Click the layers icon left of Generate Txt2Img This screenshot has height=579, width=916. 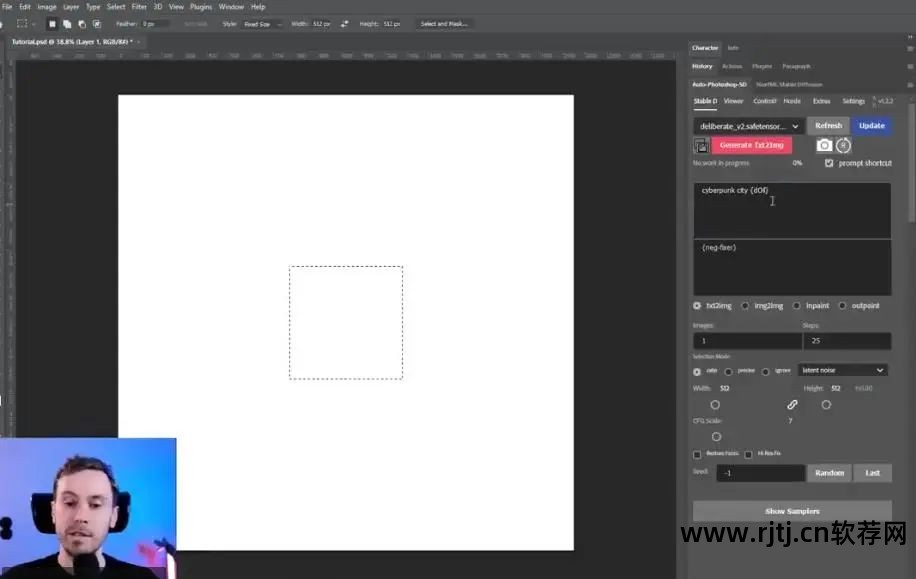701,146
